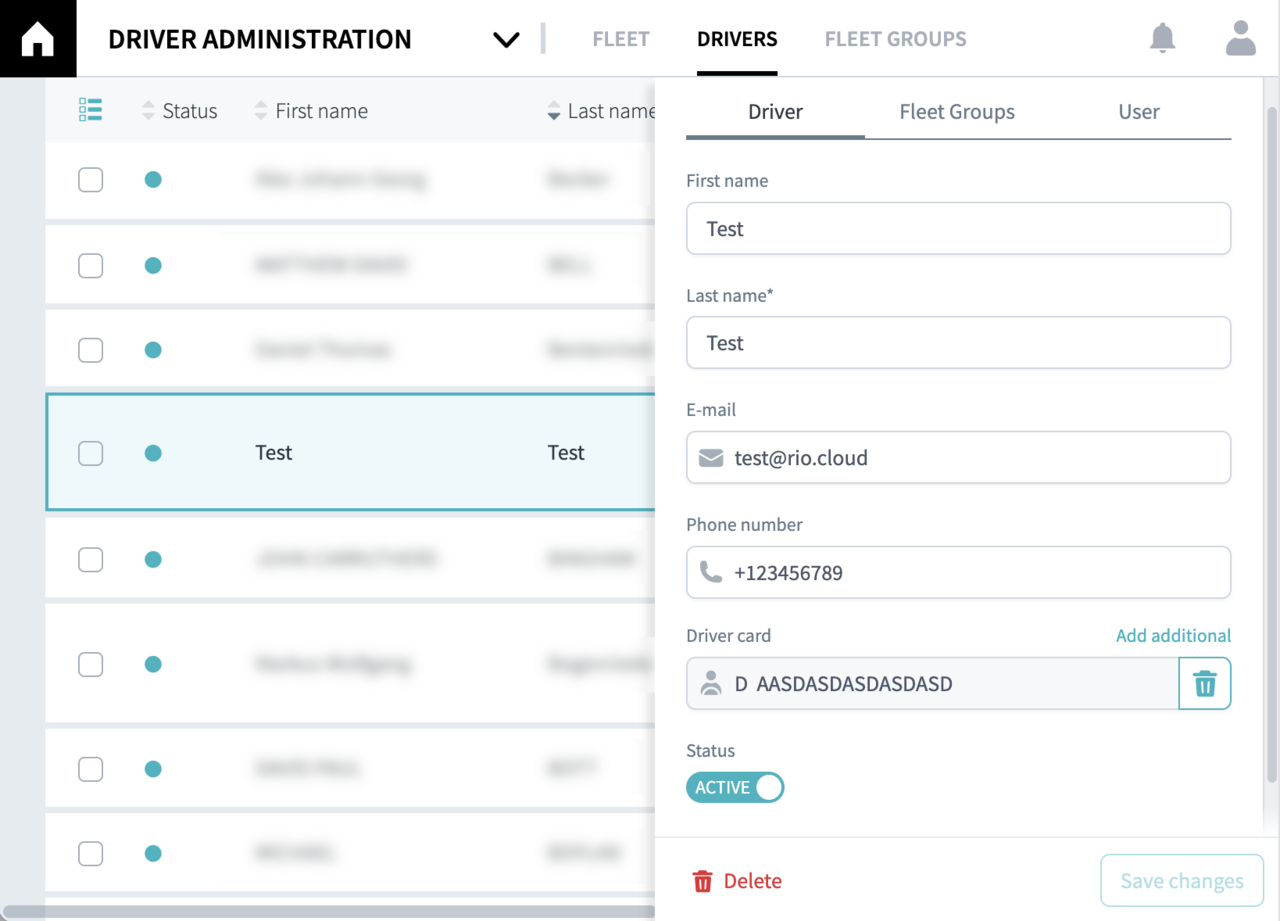The height and width of the screenshot is (921, 1280).
Task: Open the user account icon
Action: [x=1240, y=38]
